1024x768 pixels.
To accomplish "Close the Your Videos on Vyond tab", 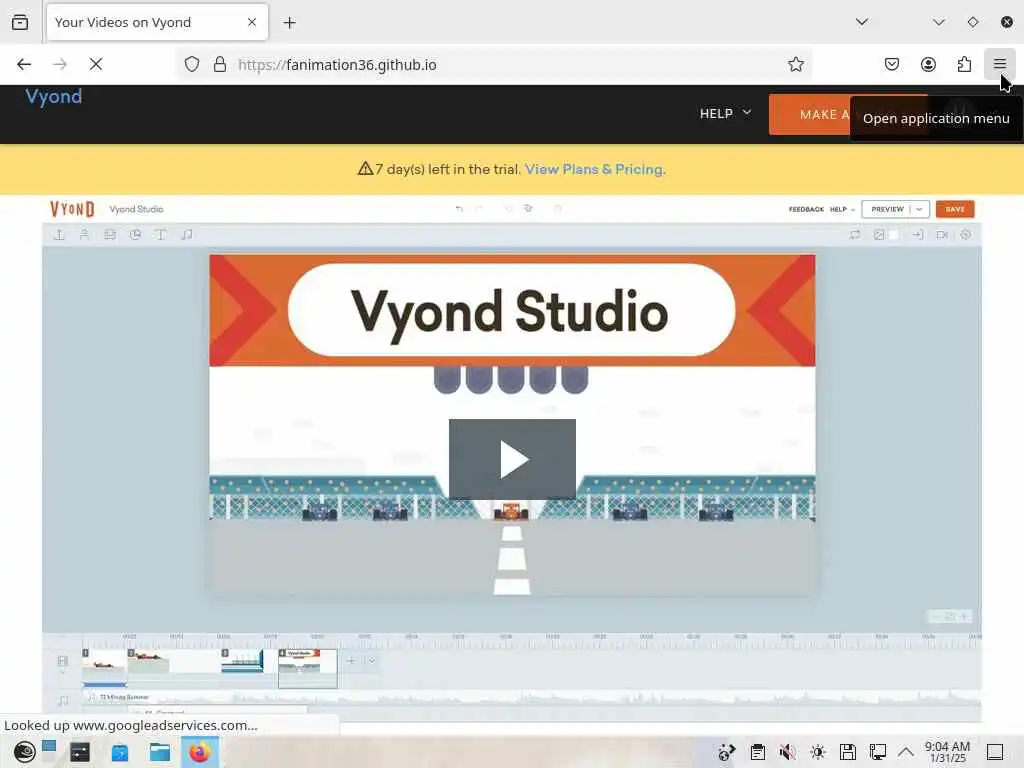I will 252,22.
